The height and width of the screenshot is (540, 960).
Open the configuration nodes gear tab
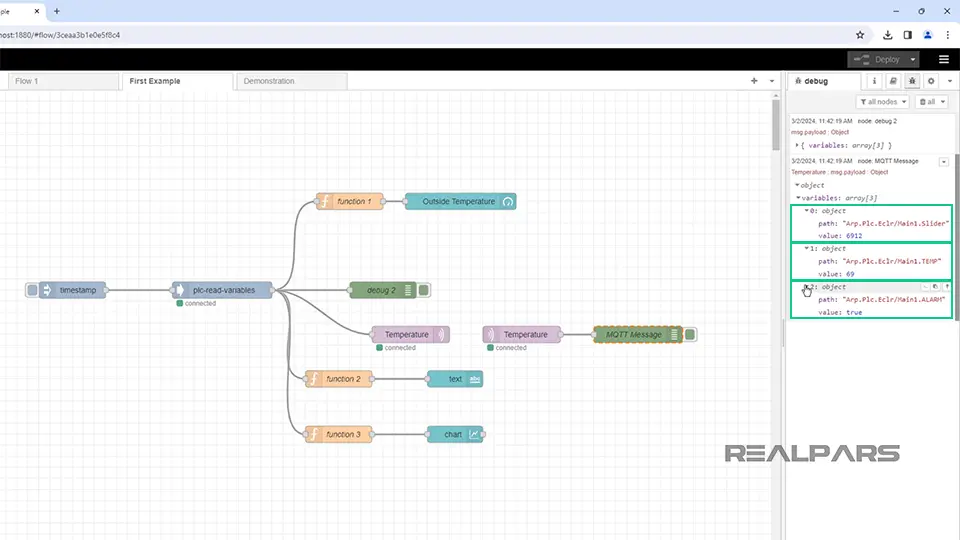tap(931, 81)
